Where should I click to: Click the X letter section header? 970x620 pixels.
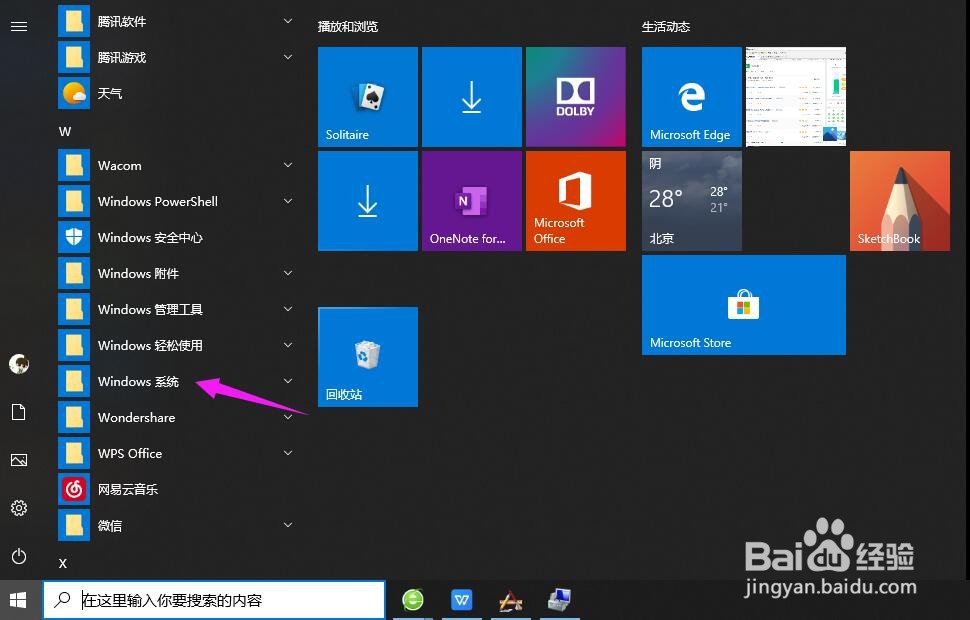62,563
